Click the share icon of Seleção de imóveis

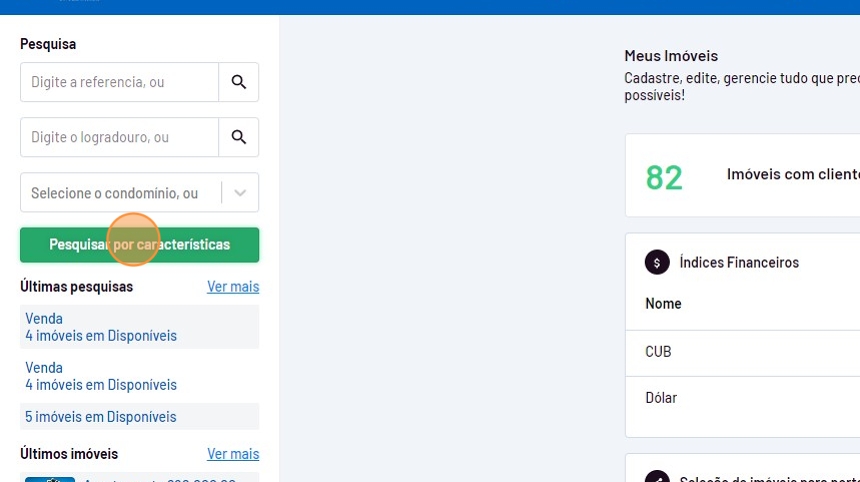coord(657,478)
